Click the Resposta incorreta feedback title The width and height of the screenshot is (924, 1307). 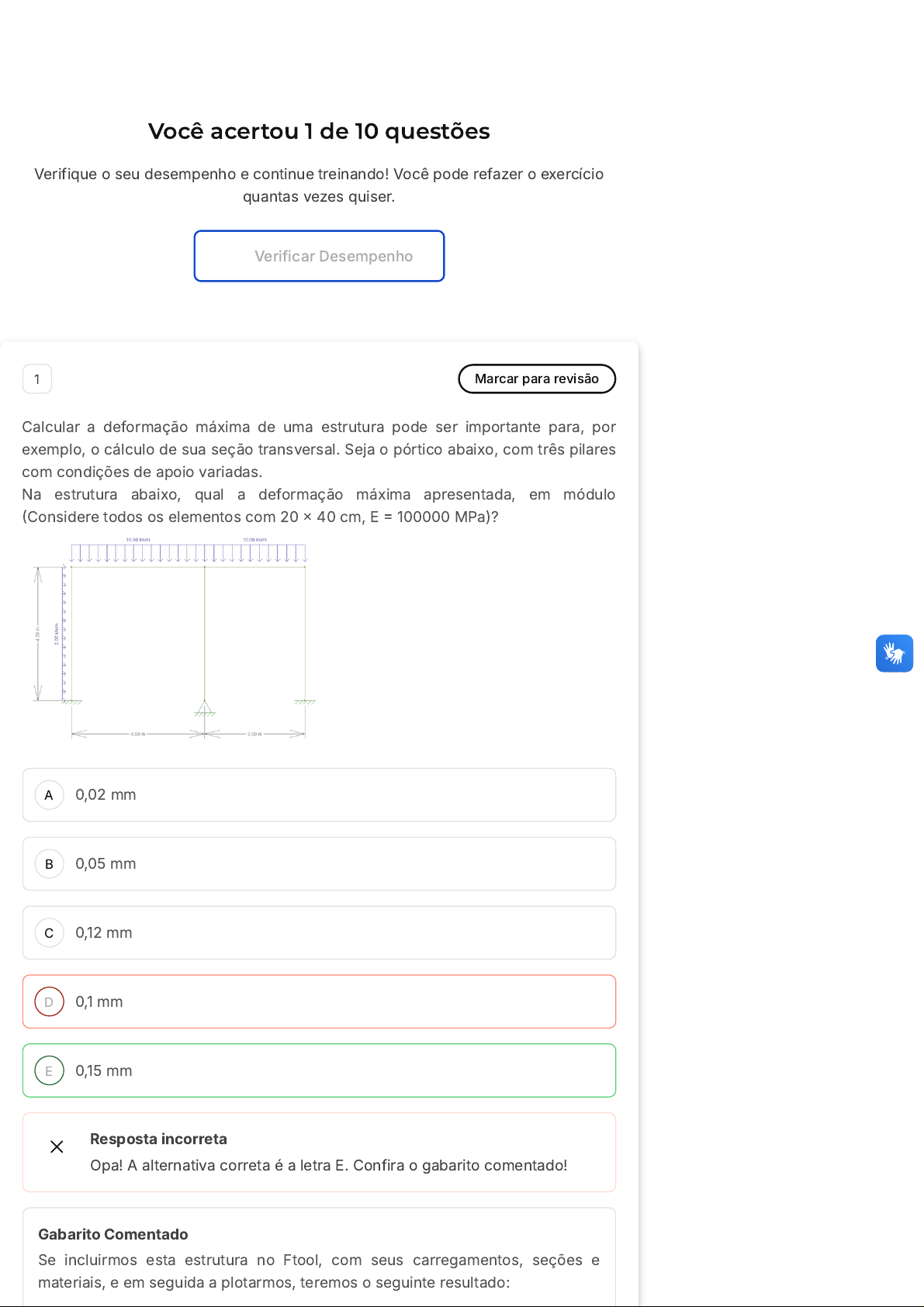tap(158, 1139)
